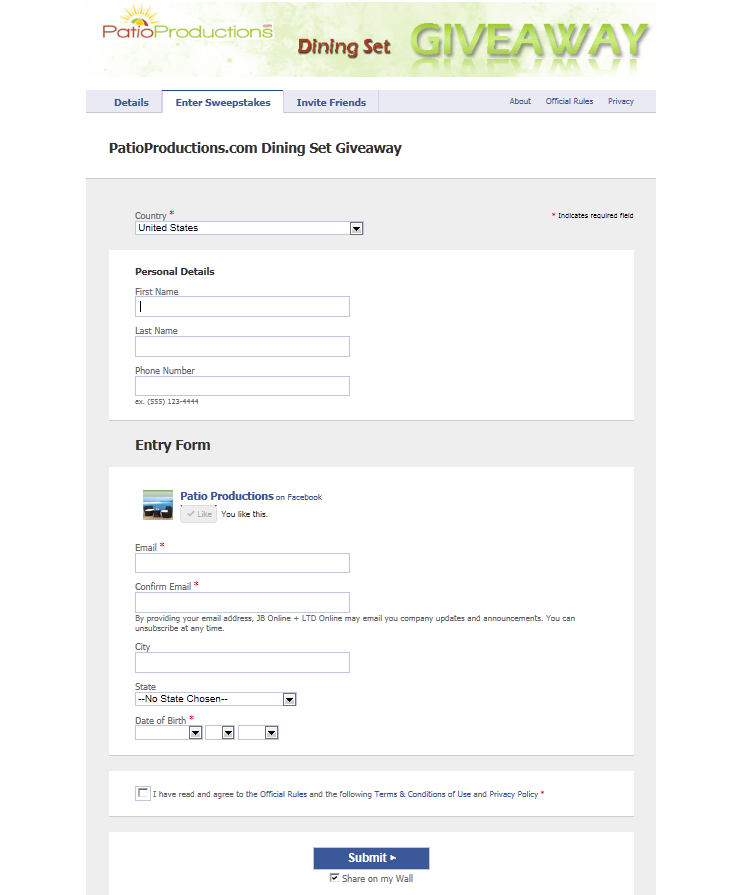753x895 pixels.
Task: Click the 'on Facebook' link
Action: [x=299, y=497]
